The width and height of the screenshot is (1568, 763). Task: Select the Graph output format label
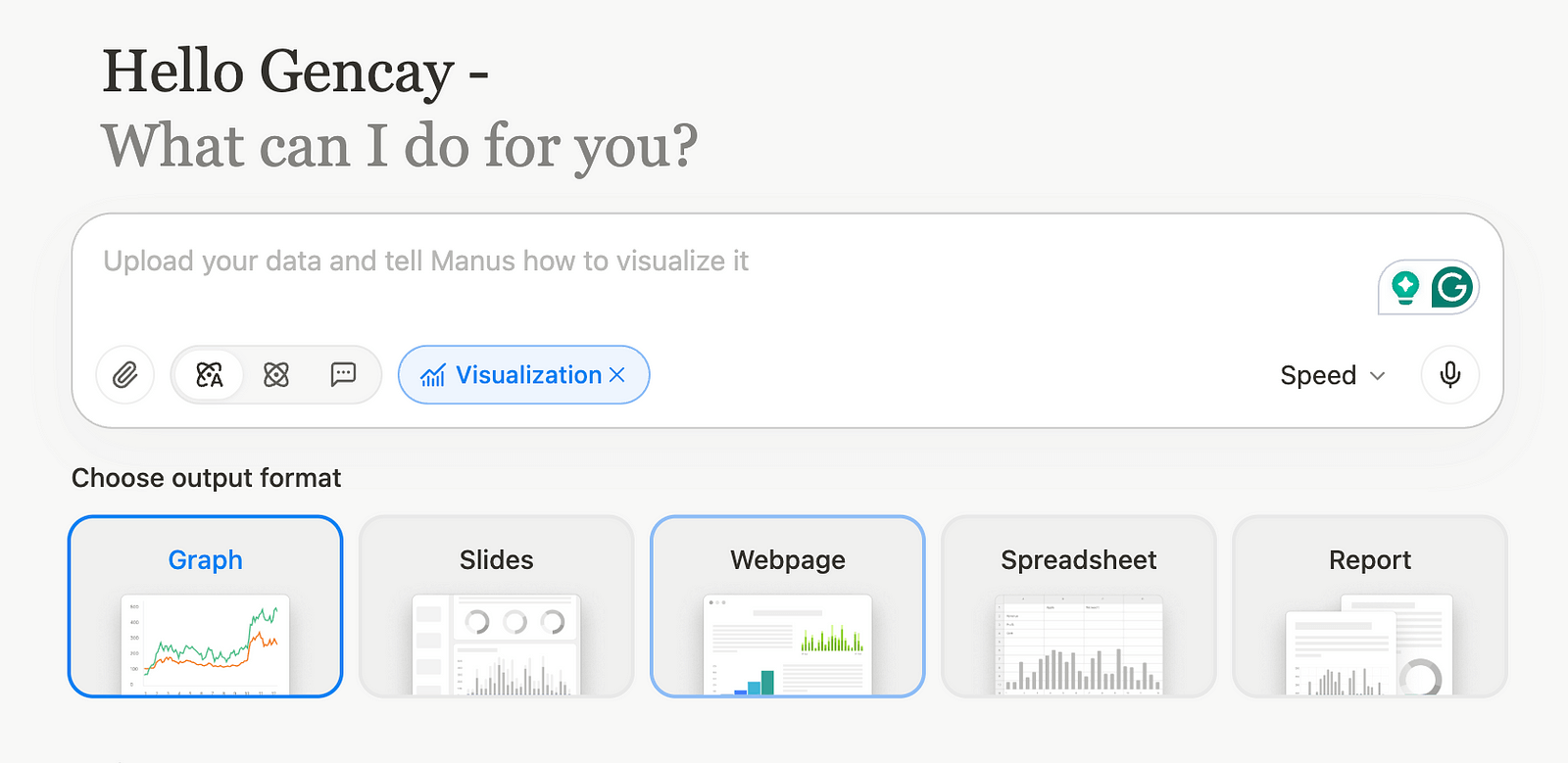click(x=205, y=560)
